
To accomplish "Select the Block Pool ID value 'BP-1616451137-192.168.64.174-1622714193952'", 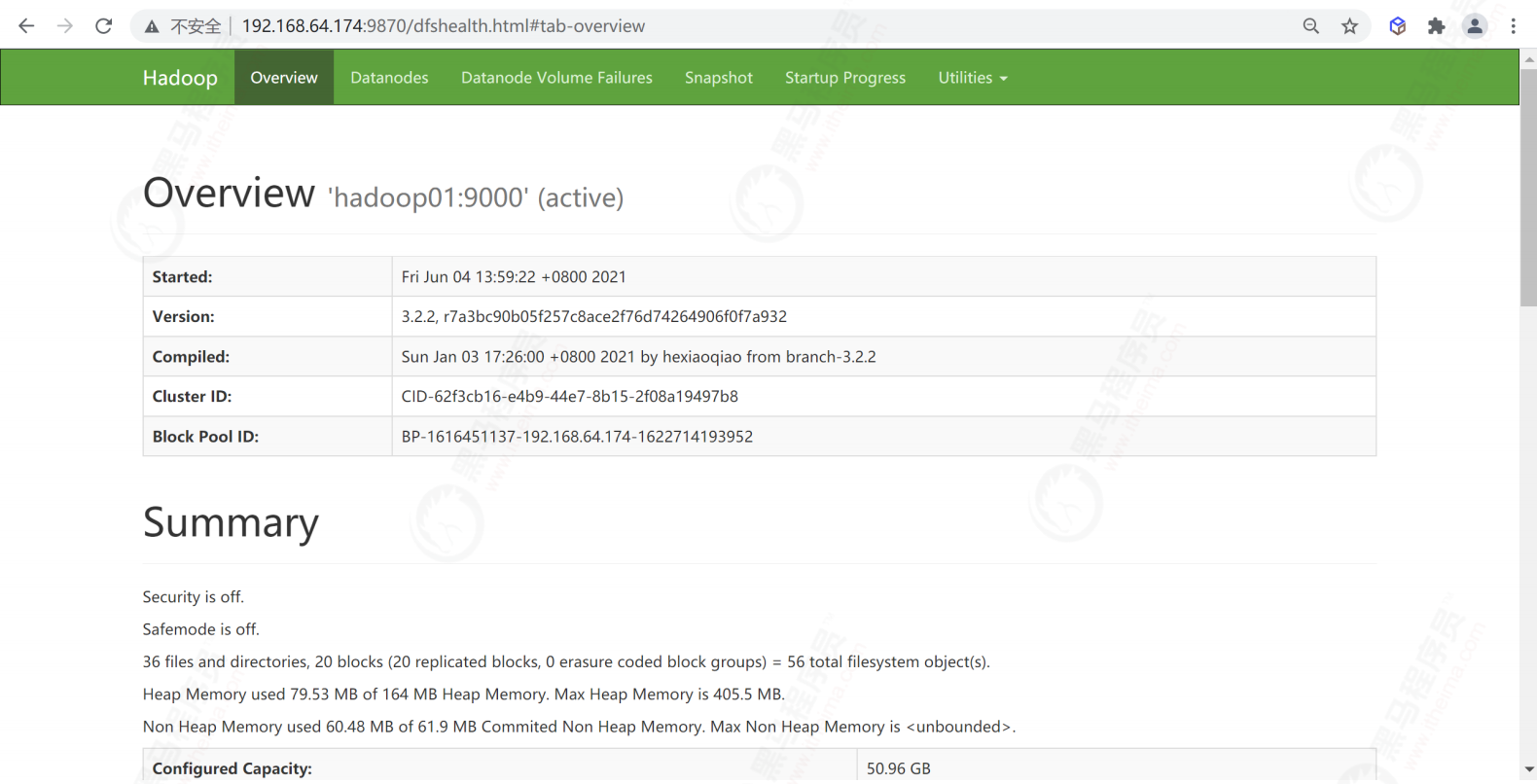I will [x=577, y=437].
